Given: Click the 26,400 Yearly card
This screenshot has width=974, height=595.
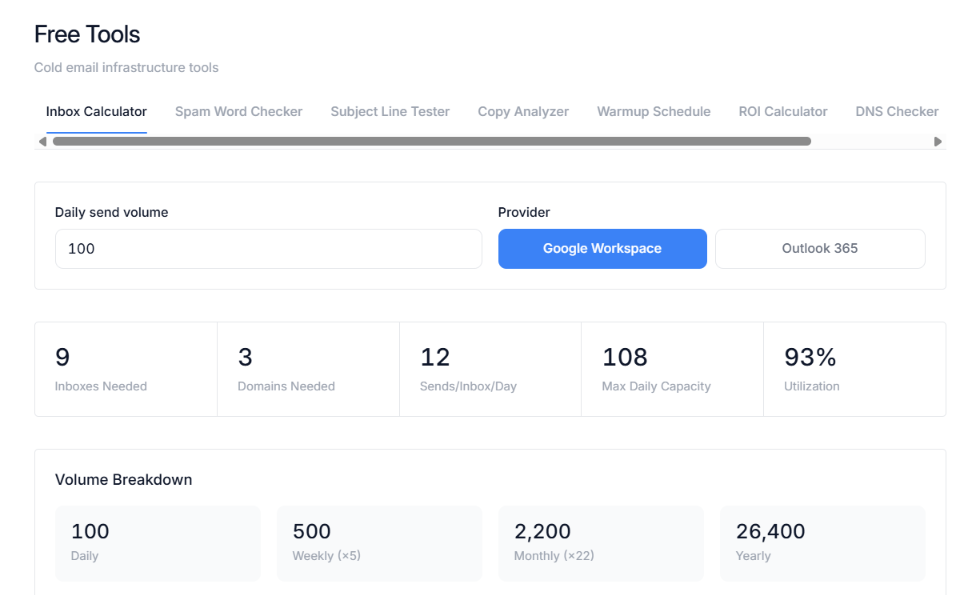Looking at the screenshot, I should pyautogui.click(x=823, y=543).
